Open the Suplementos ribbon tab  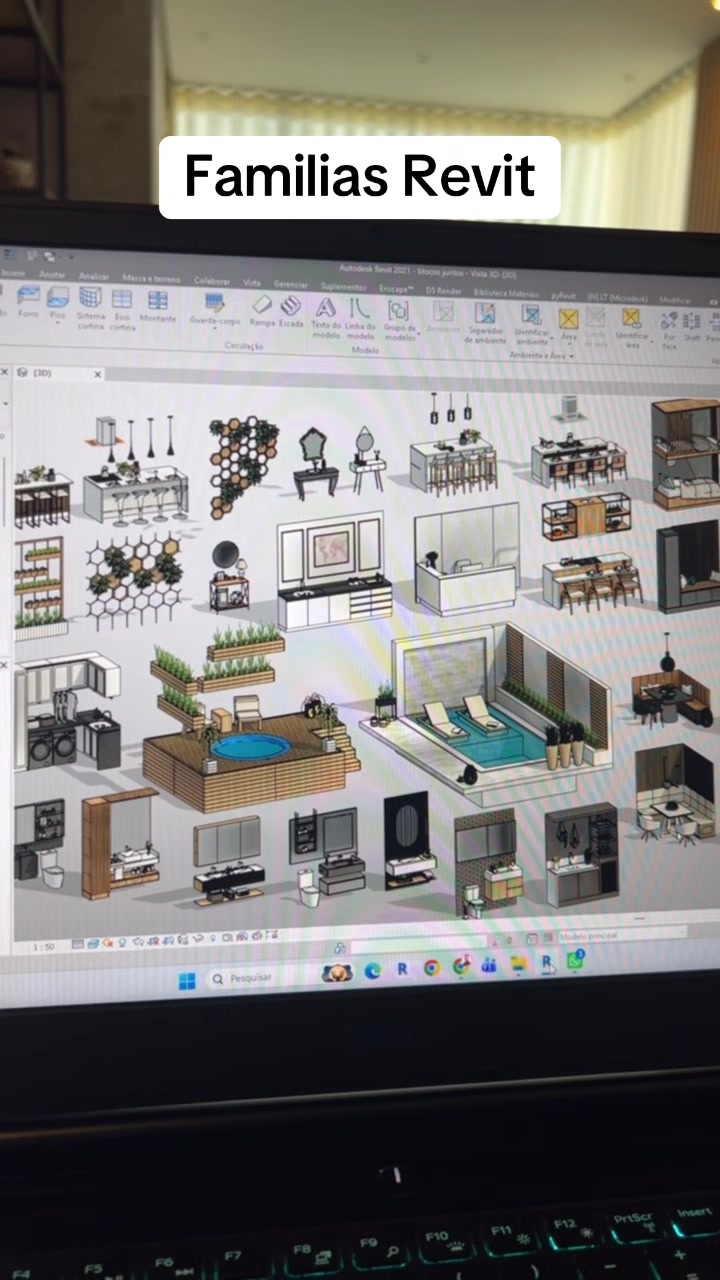343,286
